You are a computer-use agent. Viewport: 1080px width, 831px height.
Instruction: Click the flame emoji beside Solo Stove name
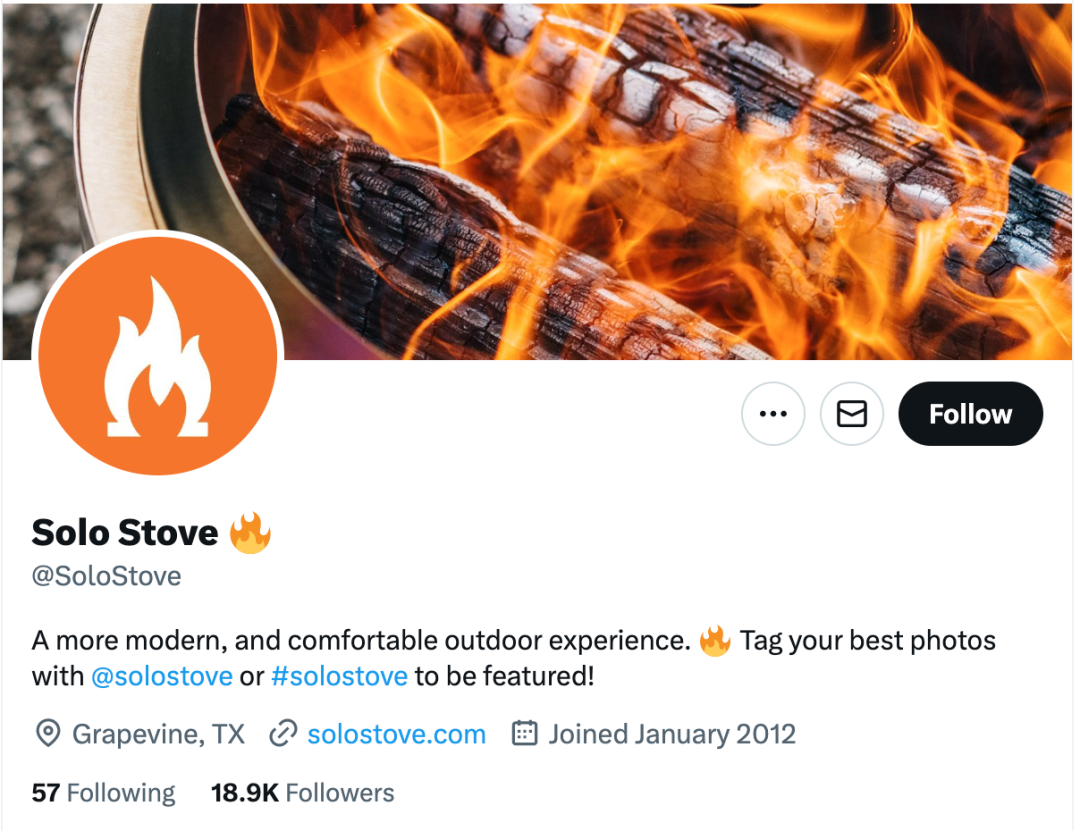[x=250, y=533]
